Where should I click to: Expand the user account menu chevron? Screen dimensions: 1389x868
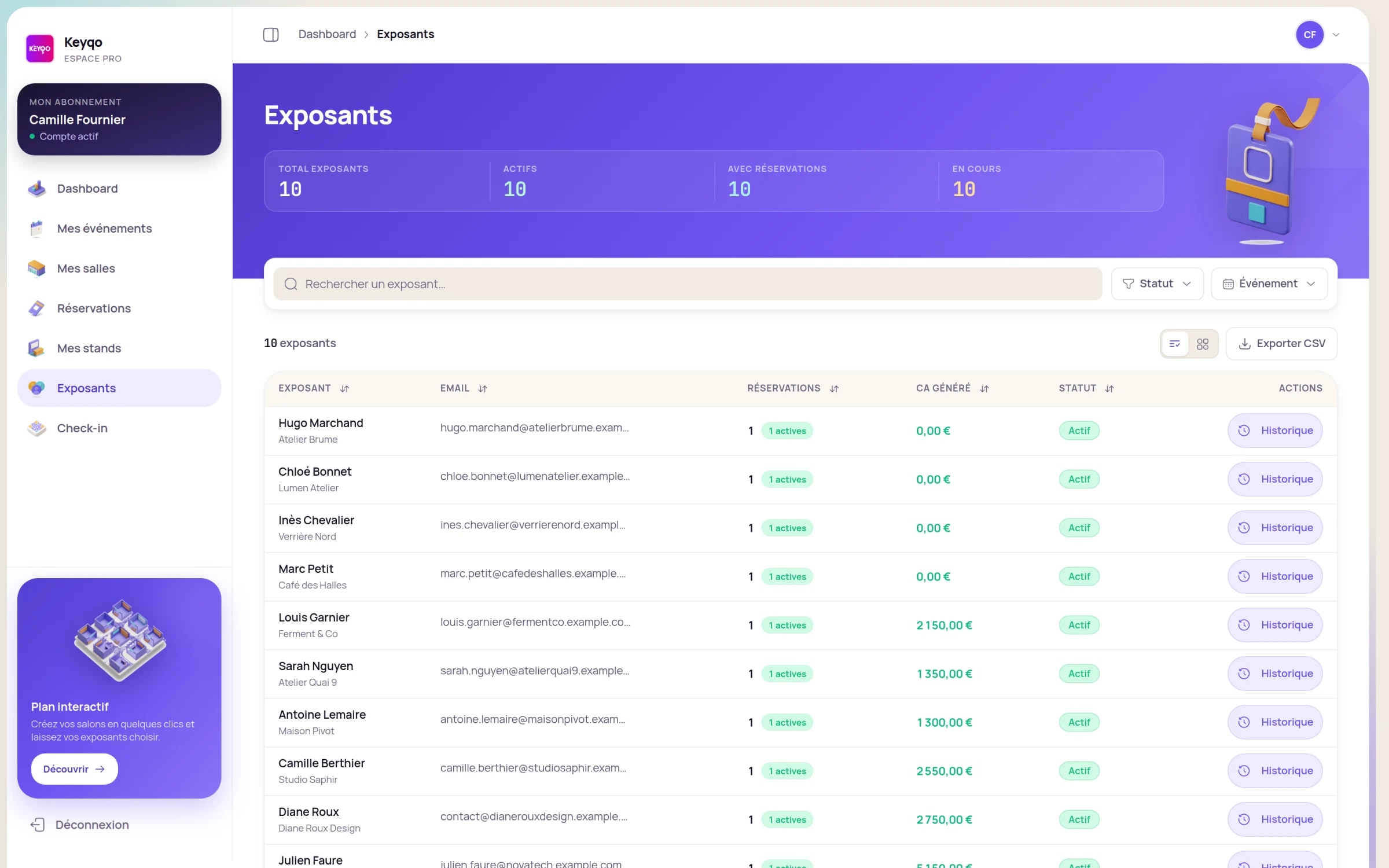click(x=1336, y=35)
